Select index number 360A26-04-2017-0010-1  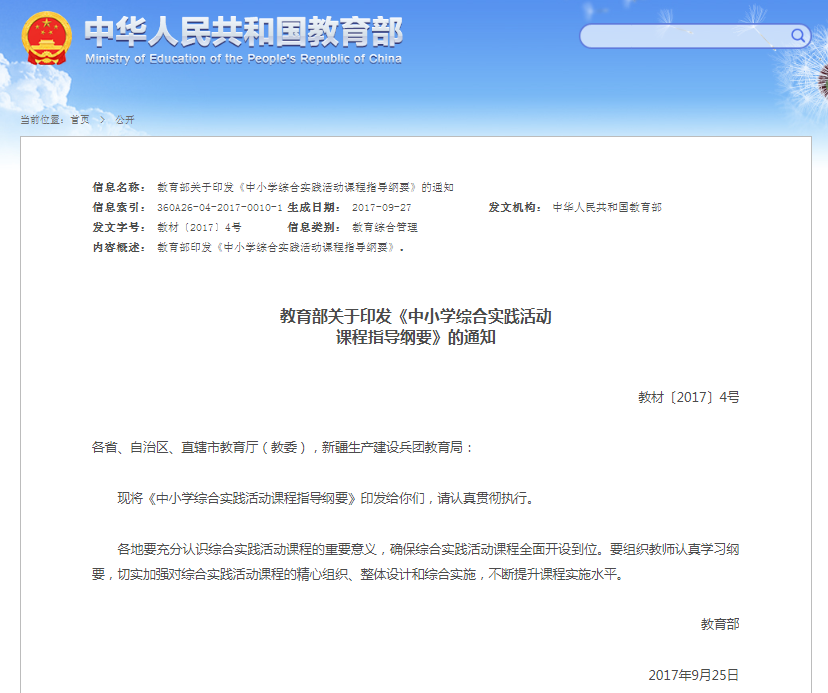[220, 207]
